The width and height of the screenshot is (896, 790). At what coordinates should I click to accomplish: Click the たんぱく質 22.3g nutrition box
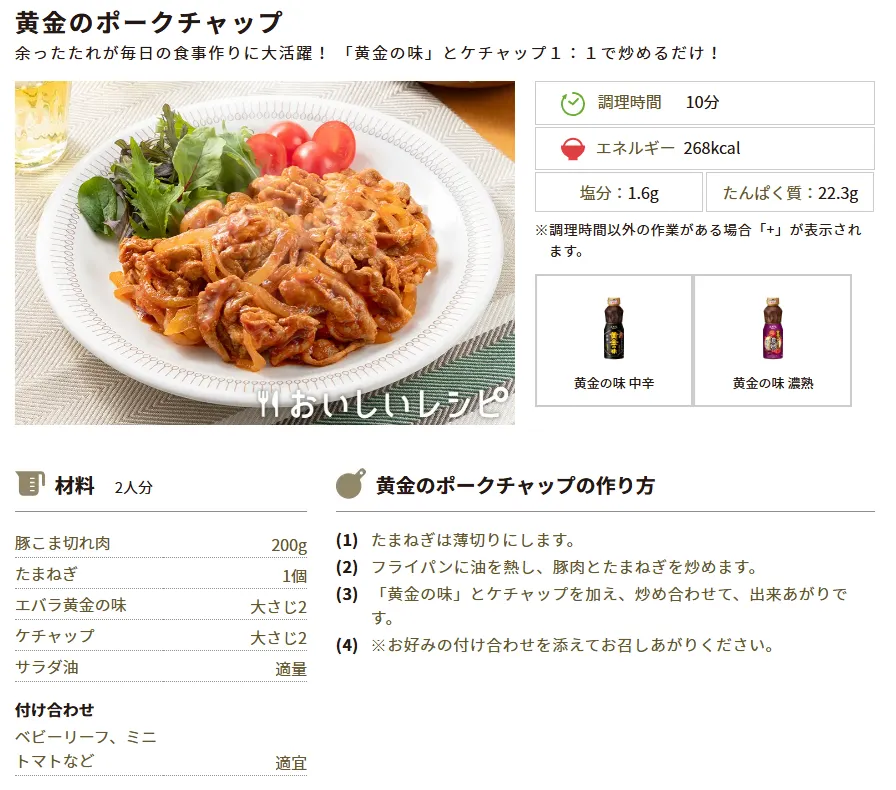(x=790, y=193)
